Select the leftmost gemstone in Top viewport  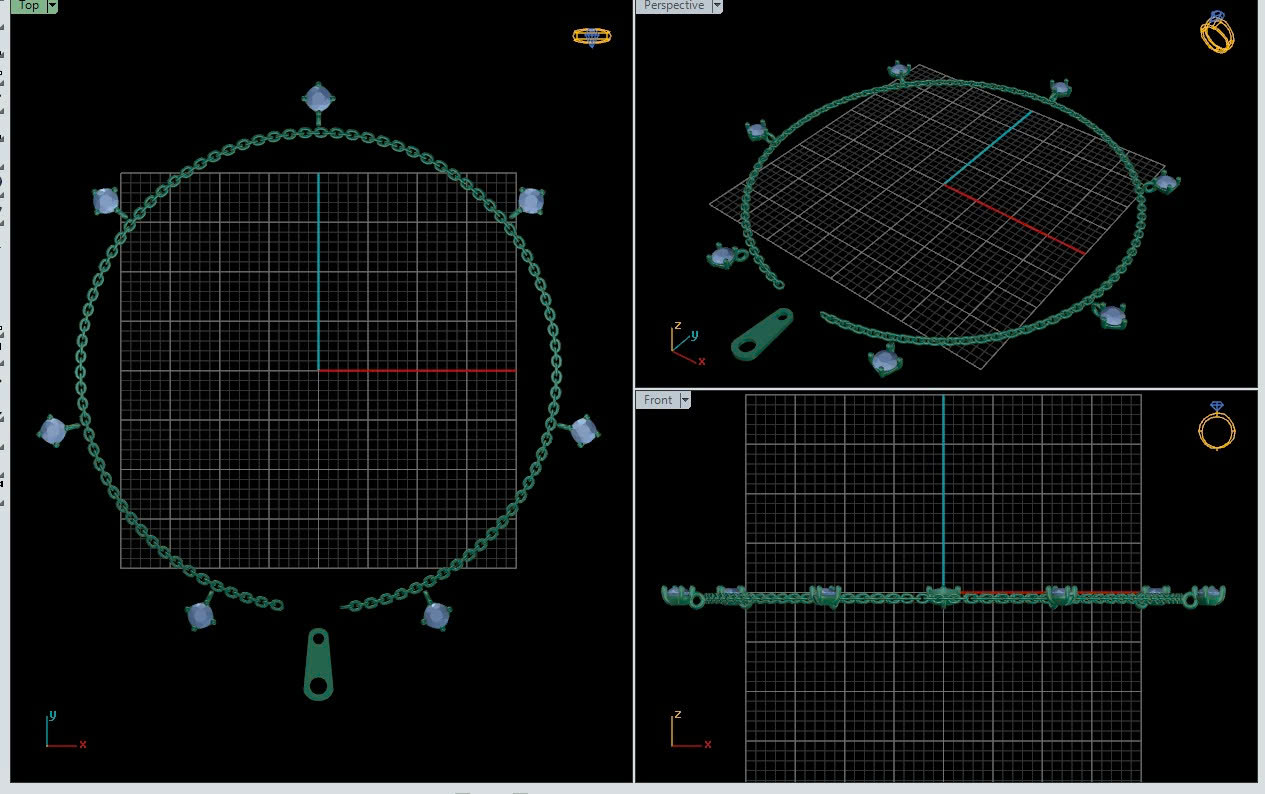(x=52, y=431)
